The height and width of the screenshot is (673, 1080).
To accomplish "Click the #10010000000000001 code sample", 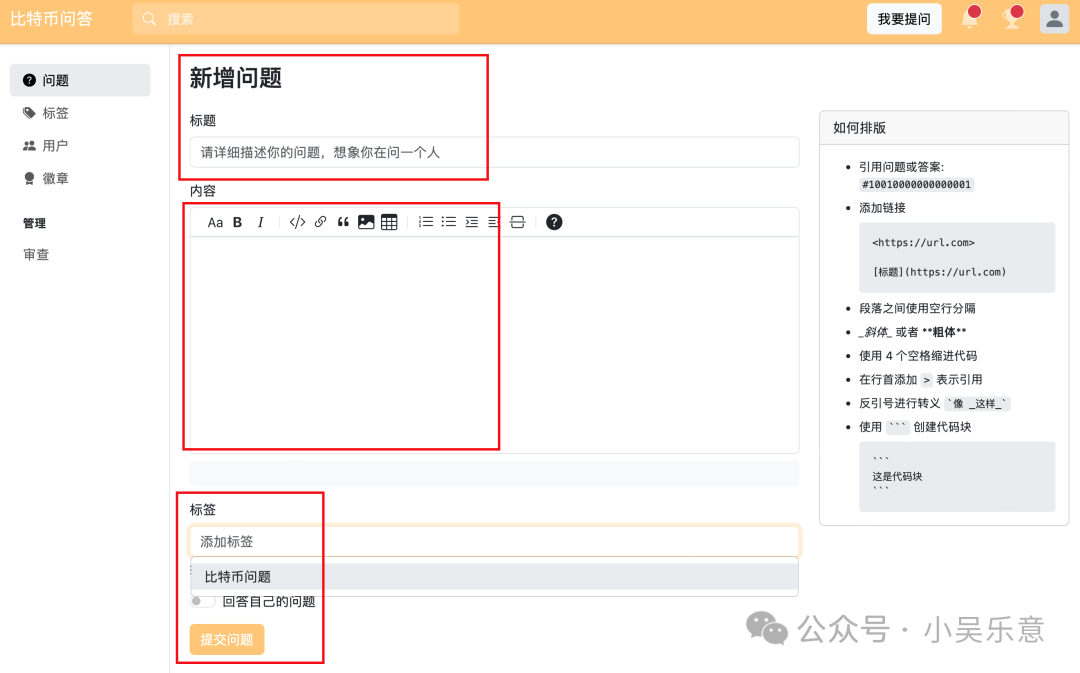I will 916,185.
